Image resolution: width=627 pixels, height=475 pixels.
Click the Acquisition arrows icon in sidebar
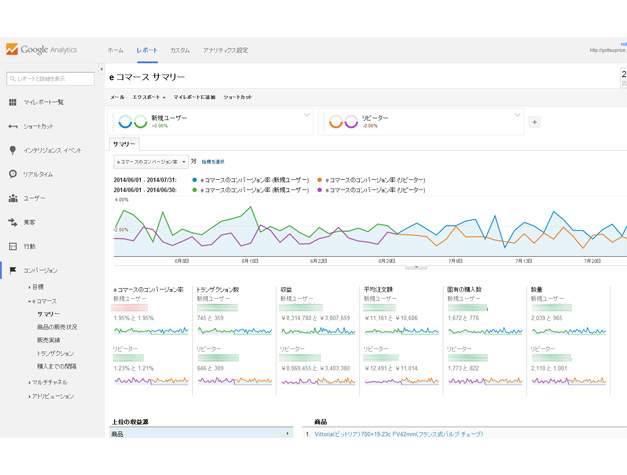coord(13,222)
